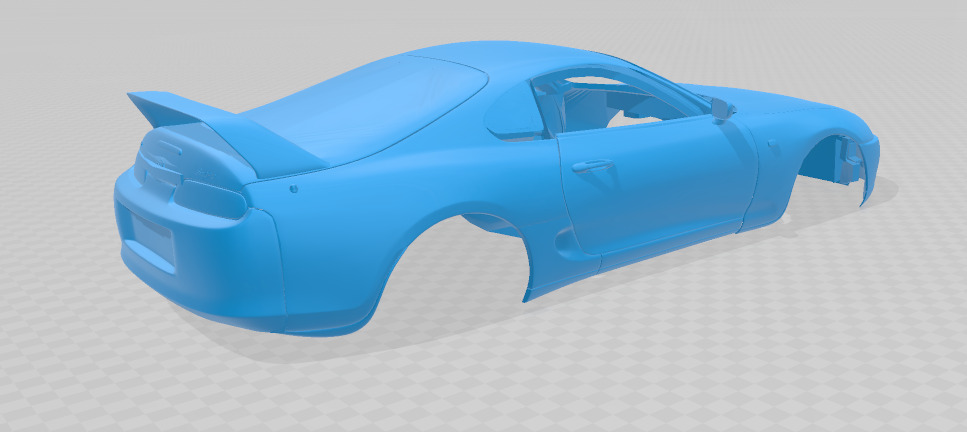
Task: Click the rear hatch window glass
Action: 364,111
